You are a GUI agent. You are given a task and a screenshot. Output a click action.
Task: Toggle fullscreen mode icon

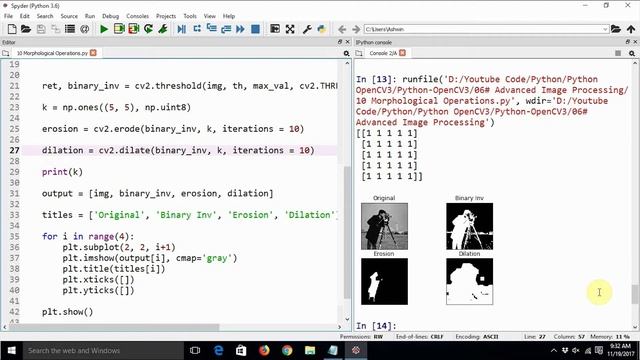(x=290, y=29)
